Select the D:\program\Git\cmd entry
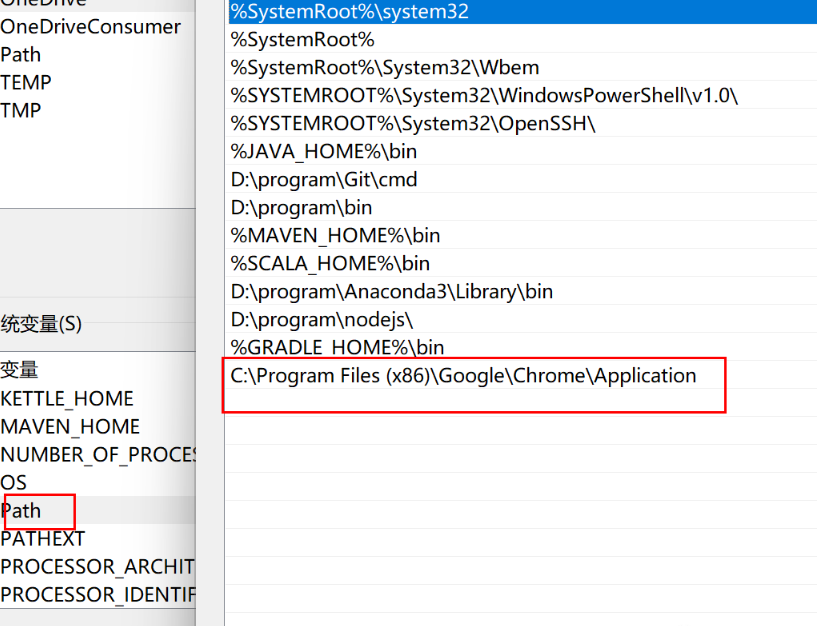Image resolution: width=817 pixels, height=626 pixels. [523, 180]
